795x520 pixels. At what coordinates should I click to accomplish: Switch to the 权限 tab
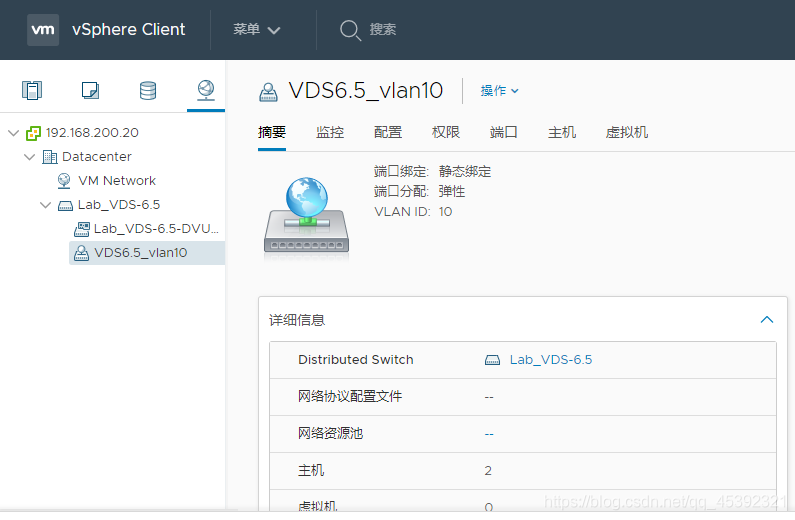446,132
